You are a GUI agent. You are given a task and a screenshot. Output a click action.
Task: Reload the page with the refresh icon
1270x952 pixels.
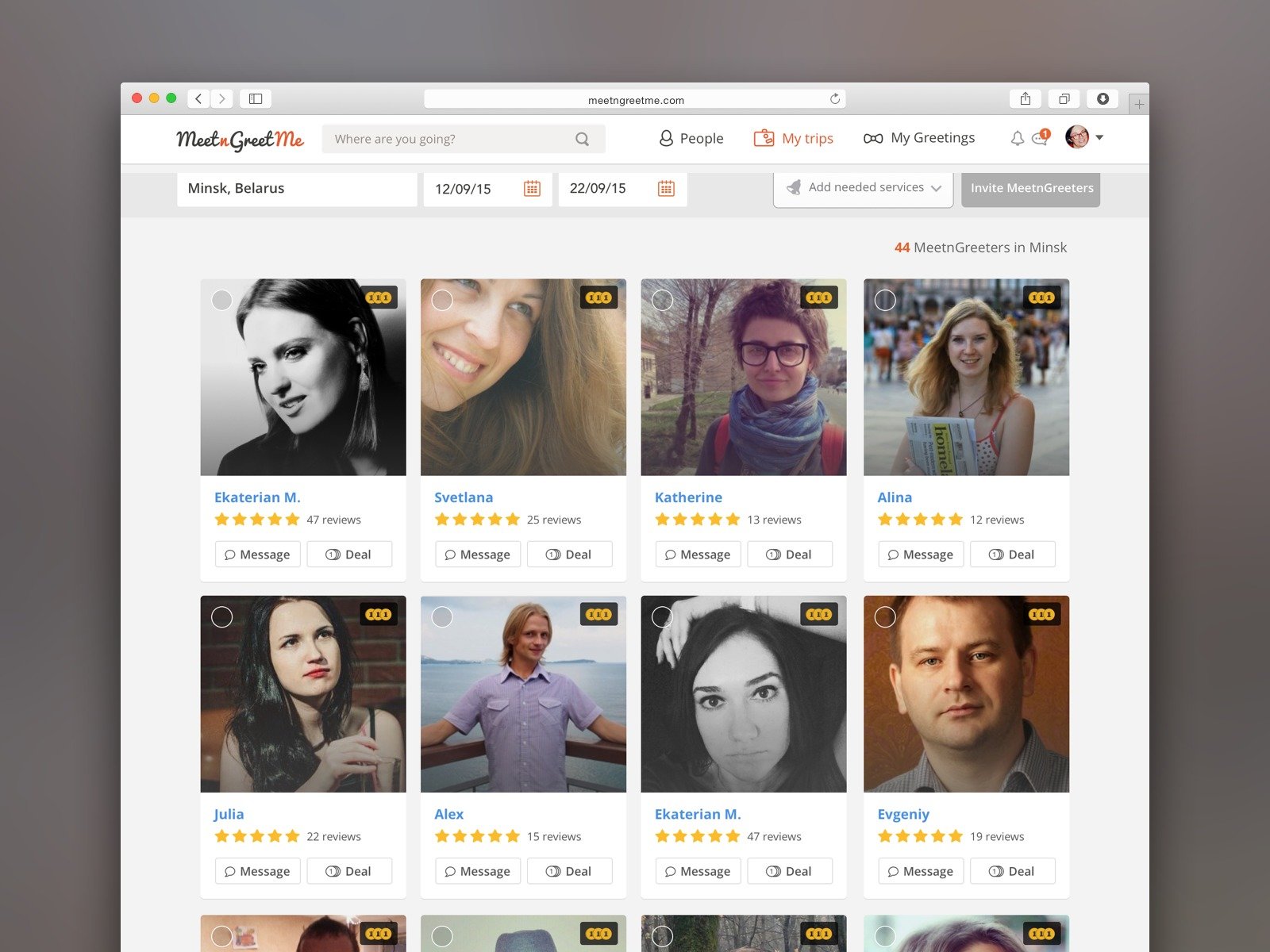click(x=835, y=98)
